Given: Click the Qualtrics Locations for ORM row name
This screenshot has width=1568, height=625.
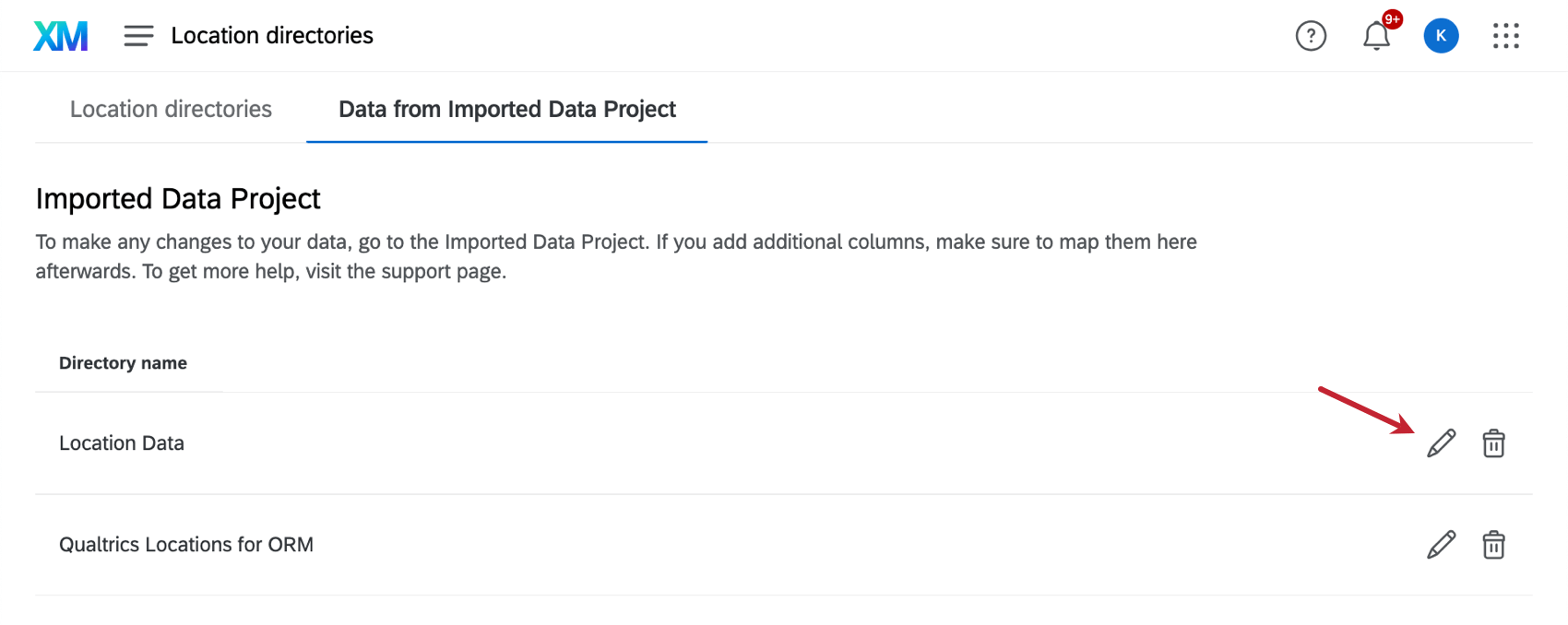Looking at the screenshot, I should (x=186, y=544).
